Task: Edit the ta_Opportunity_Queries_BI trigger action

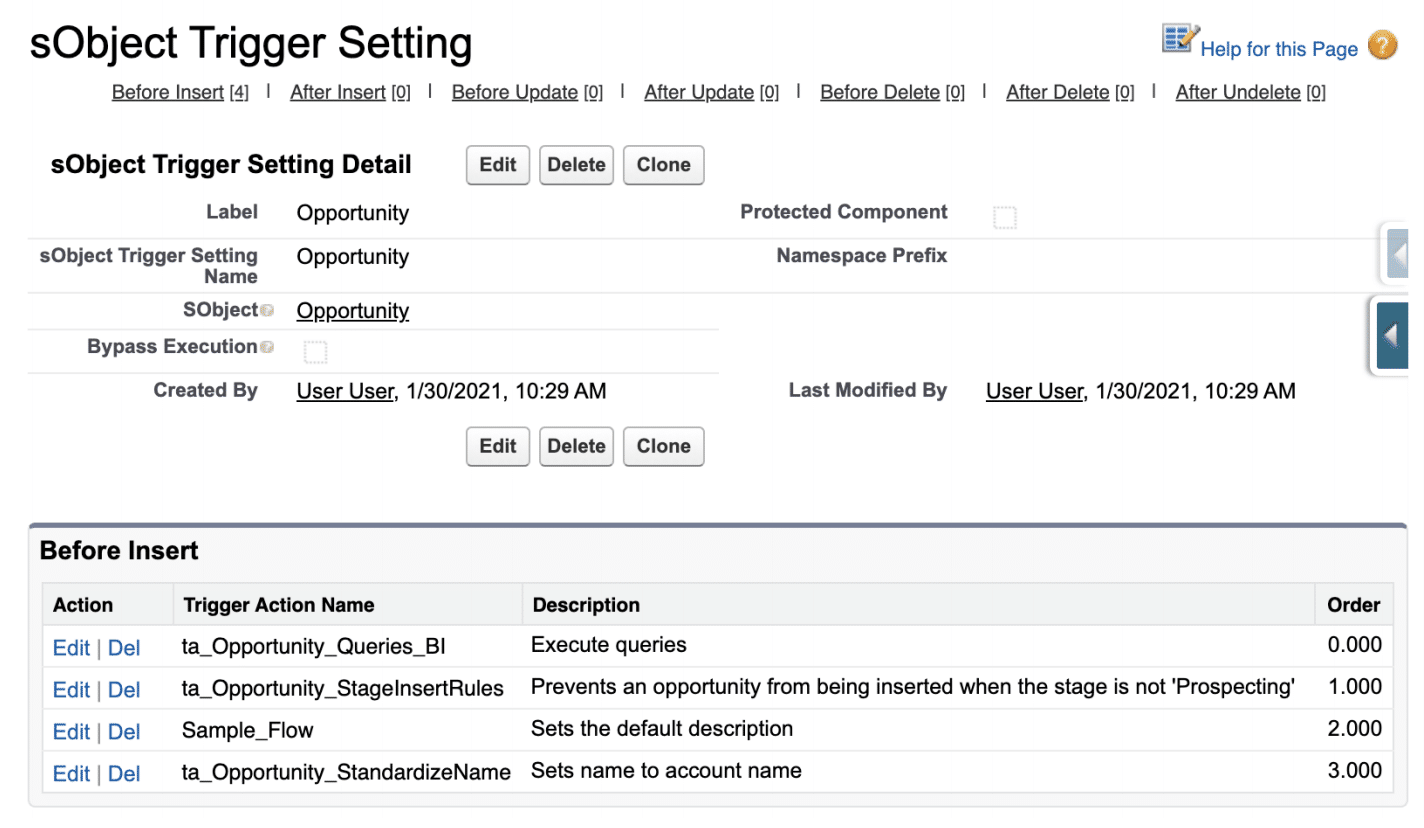Action: click(71, 647)
